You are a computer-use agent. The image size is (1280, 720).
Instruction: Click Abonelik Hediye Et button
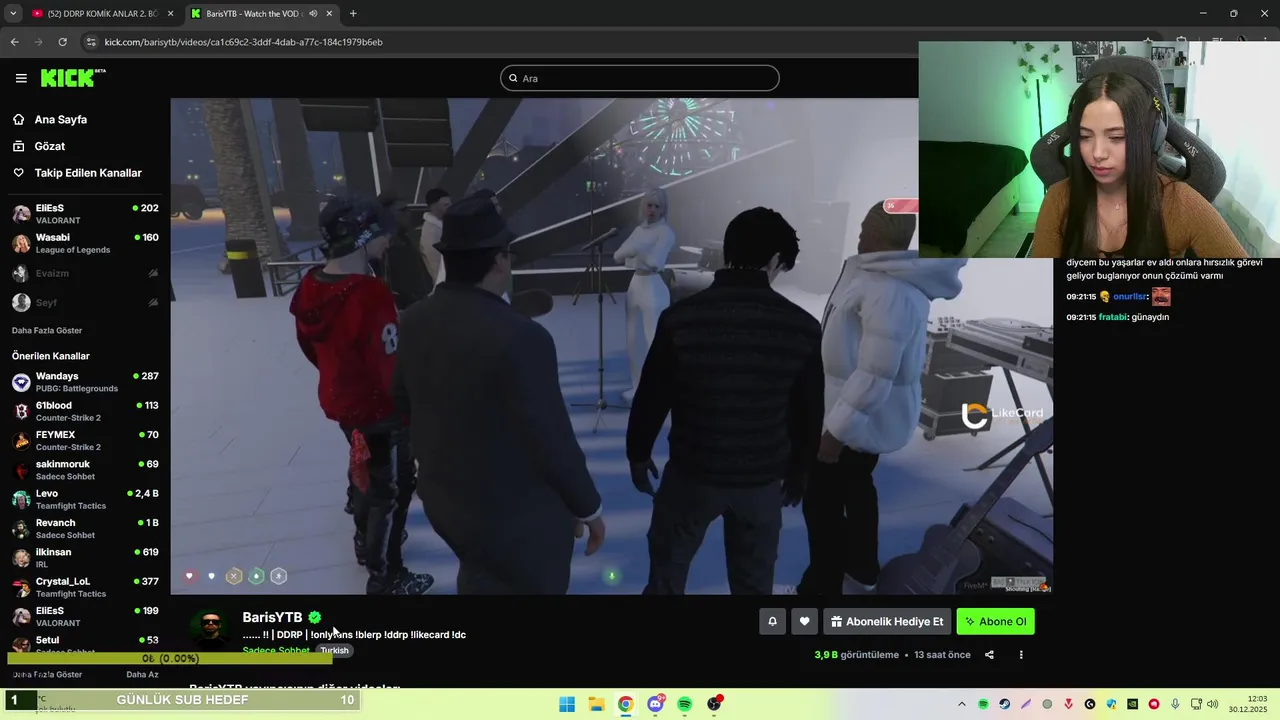(x=887, y=622)
